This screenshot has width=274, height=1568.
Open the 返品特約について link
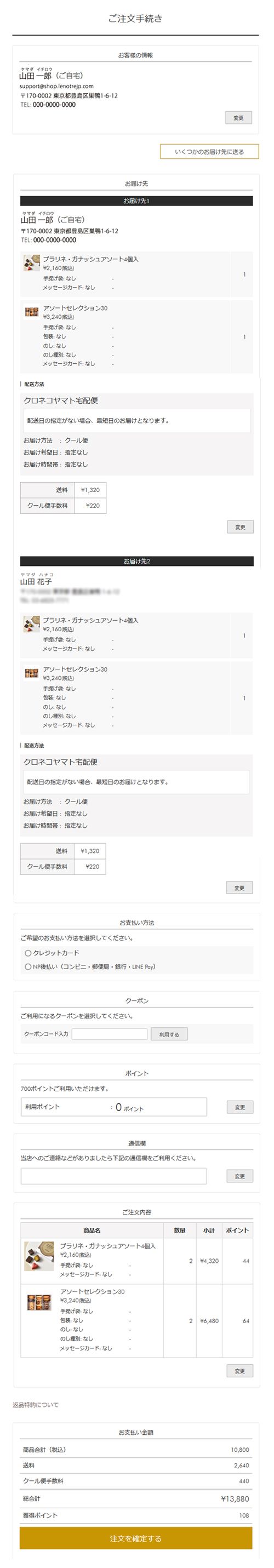[36, 1404]
